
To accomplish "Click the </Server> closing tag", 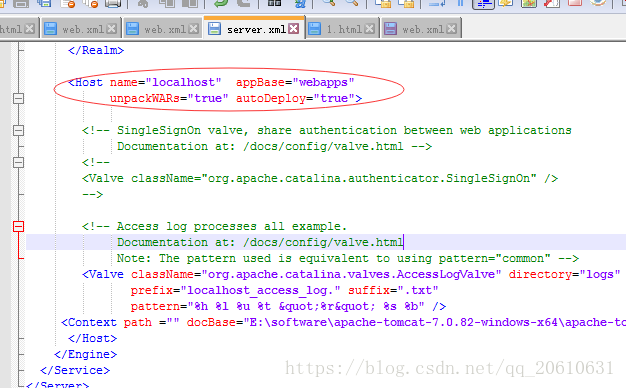I will click(x=57, y=384).
